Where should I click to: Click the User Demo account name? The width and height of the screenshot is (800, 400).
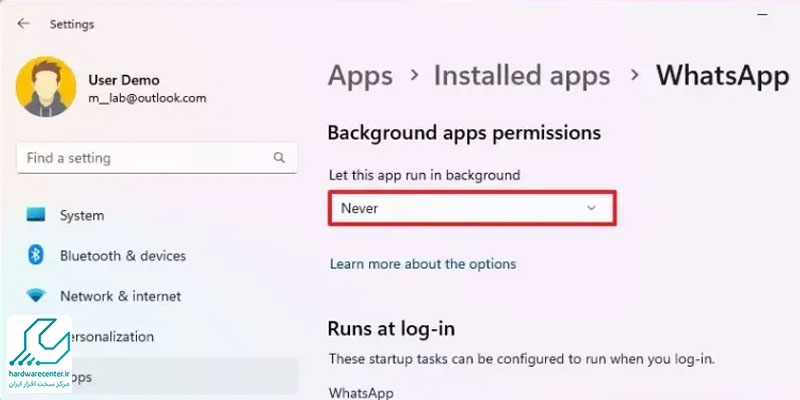pos(124,80)
